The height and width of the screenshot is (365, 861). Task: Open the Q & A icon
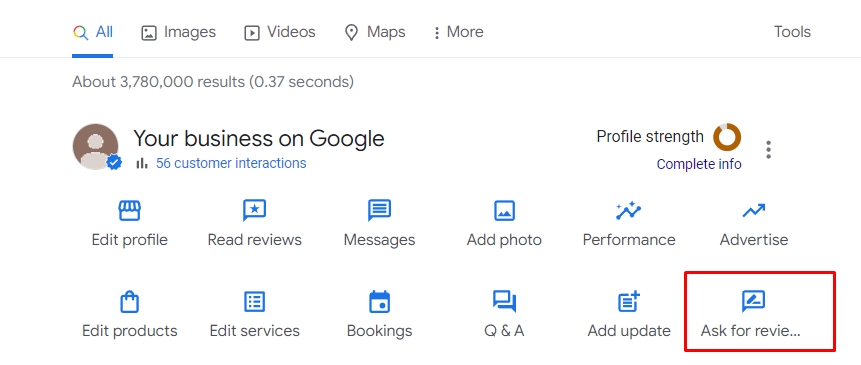(x=504, y=301)
